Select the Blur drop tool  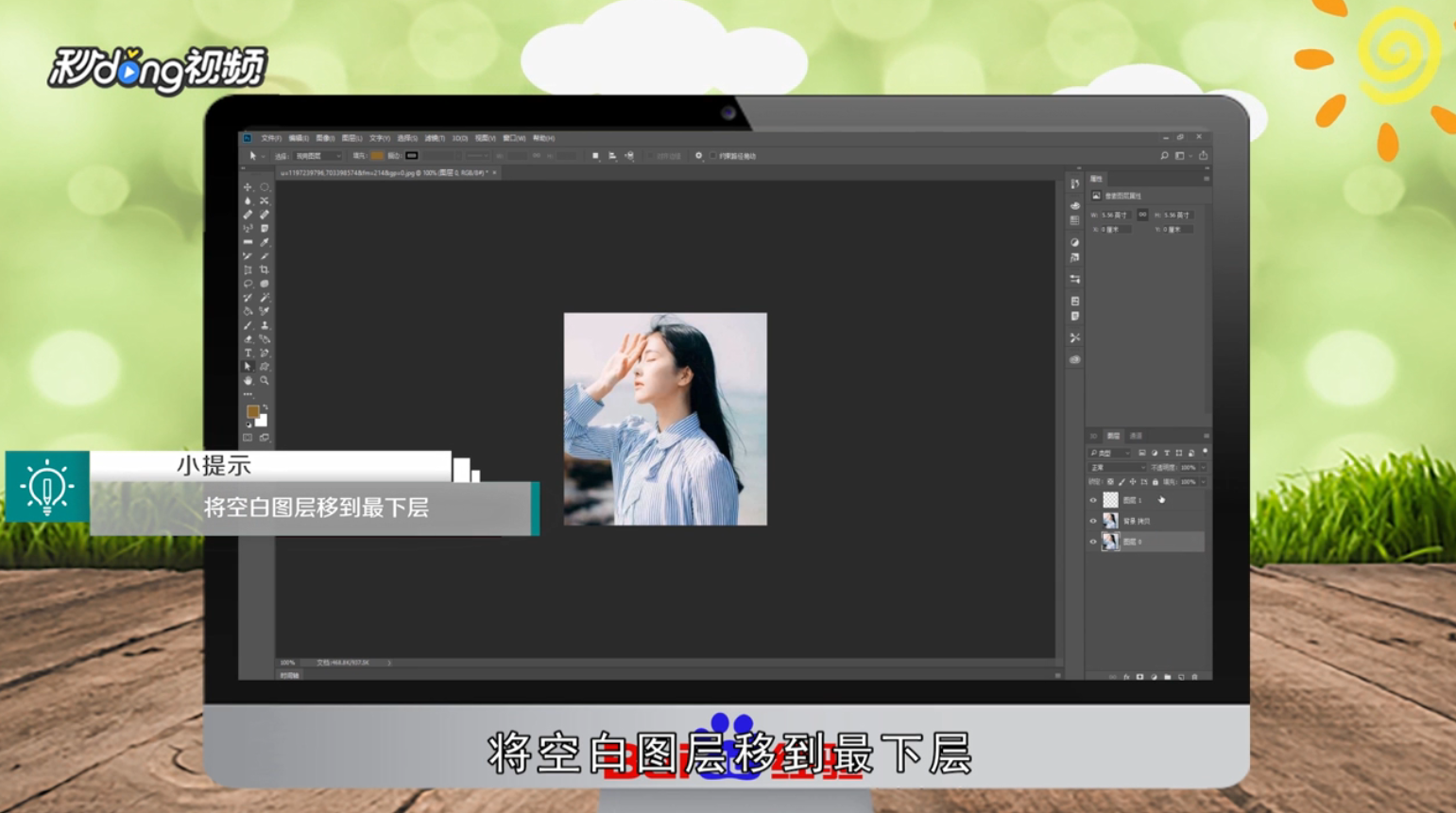click(248, 201)
